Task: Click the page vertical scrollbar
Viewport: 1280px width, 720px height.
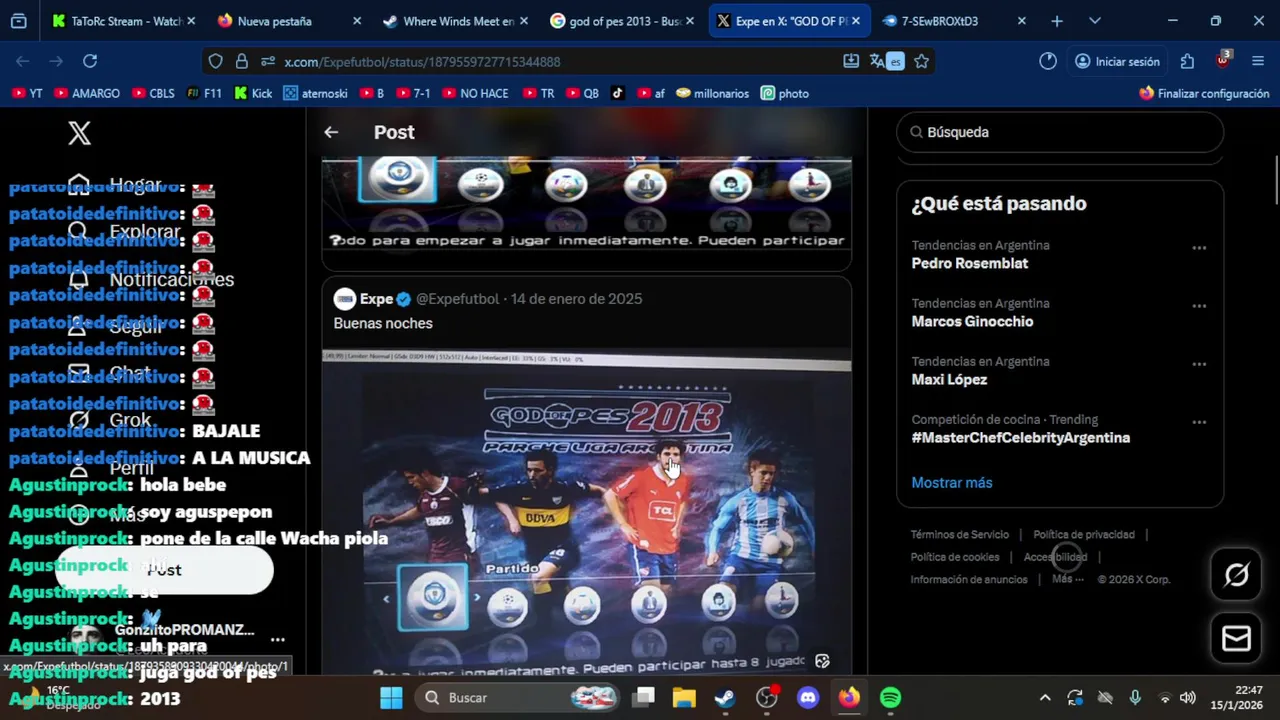Action: tap(1275, 180)
